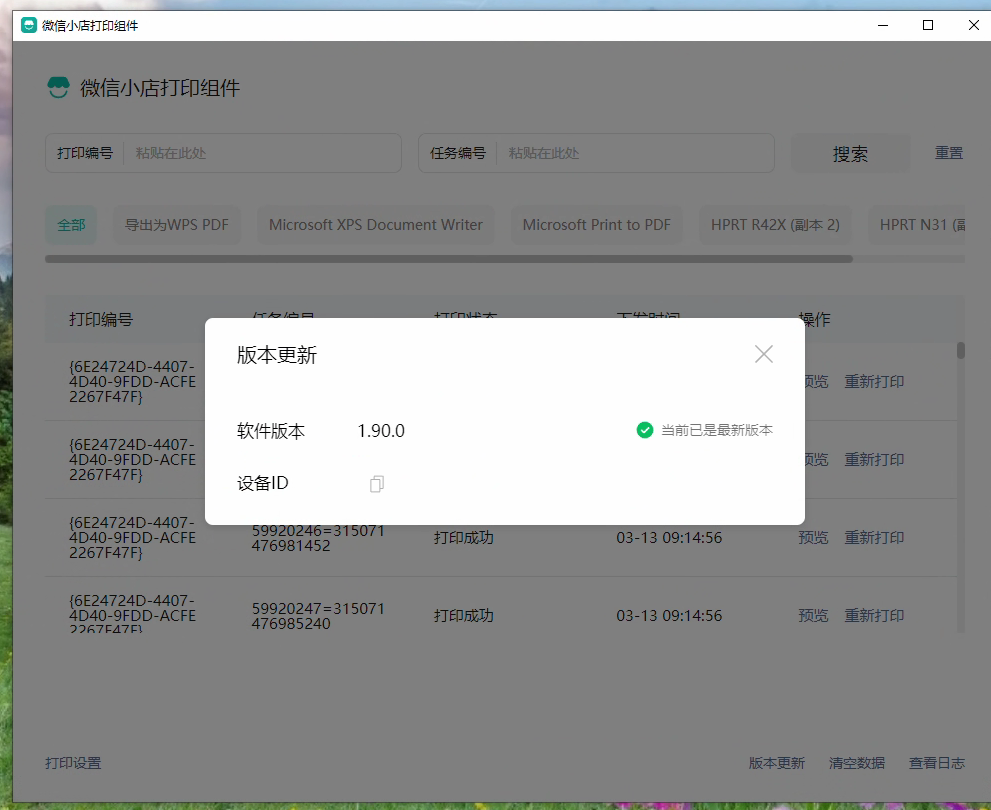Click 清空数据 at the bottom
991x810 pixels.
pyautogui.click(x=857, y=763)
